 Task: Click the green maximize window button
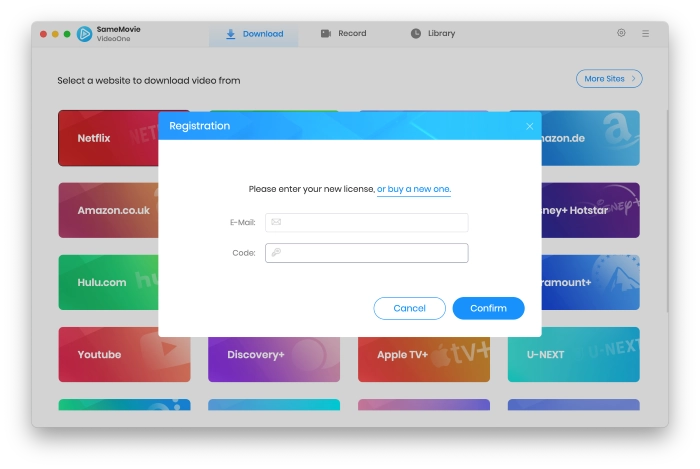(x=67, y=34)
